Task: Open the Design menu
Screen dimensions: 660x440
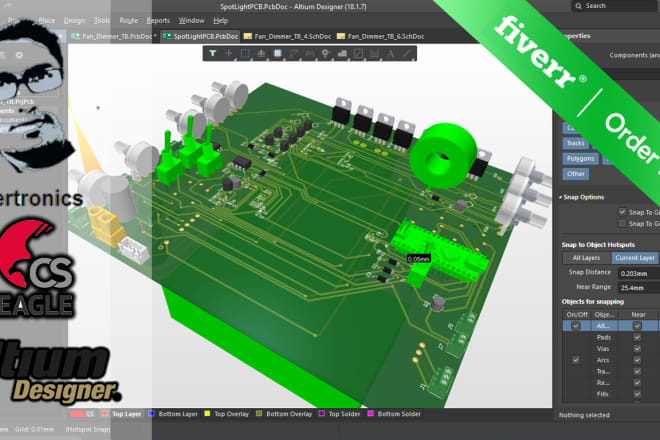Action: click(x=74, y=20)
